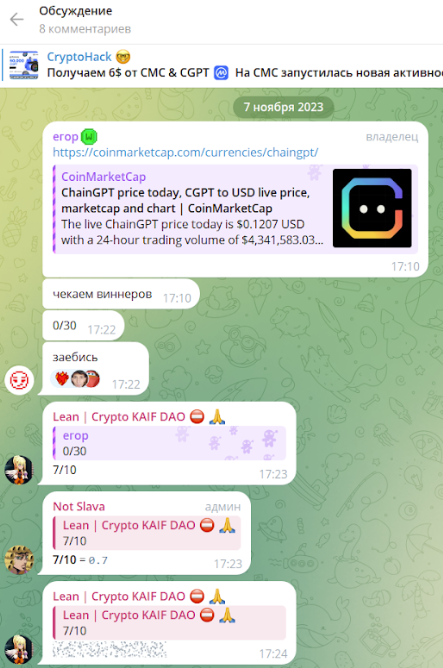This screenshot has height=668, width=443.
Task: Open Lean's avatar beside the 7/10 message
Action: (x=19, y=469)
